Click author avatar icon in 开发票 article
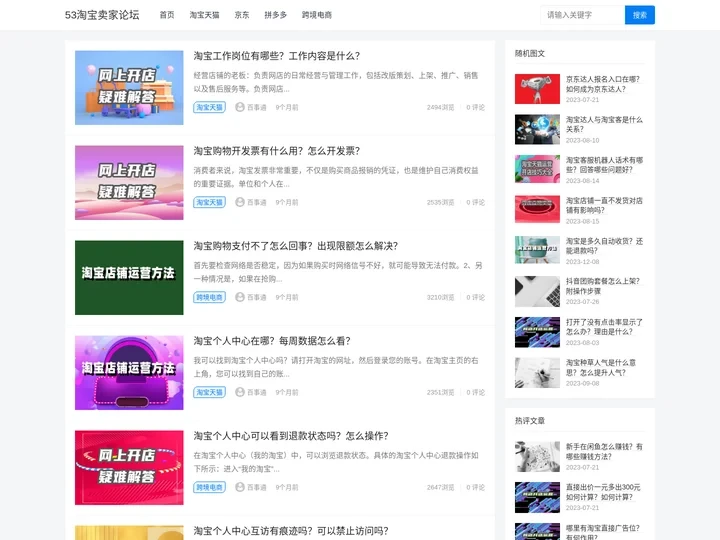 (240, 202)
